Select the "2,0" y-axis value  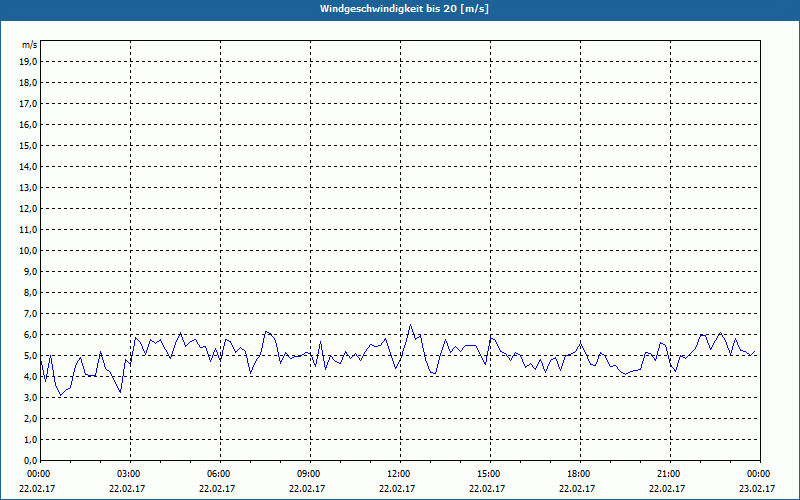coord(30,418)
